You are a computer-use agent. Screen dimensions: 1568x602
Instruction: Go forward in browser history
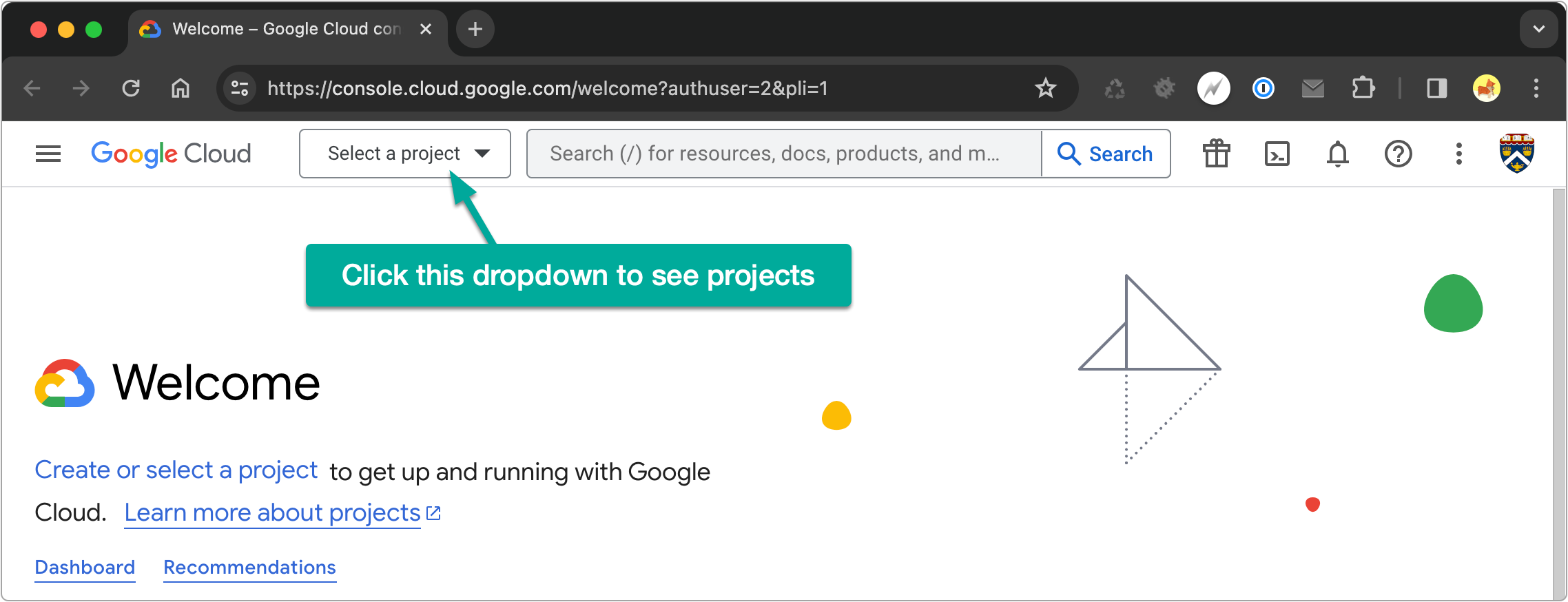tap(81, 88)
